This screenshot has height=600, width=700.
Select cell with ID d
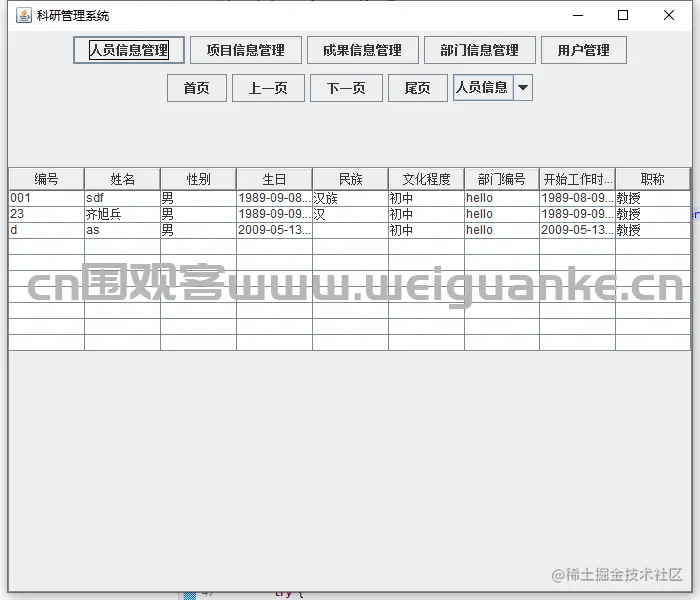coord(46,230)
